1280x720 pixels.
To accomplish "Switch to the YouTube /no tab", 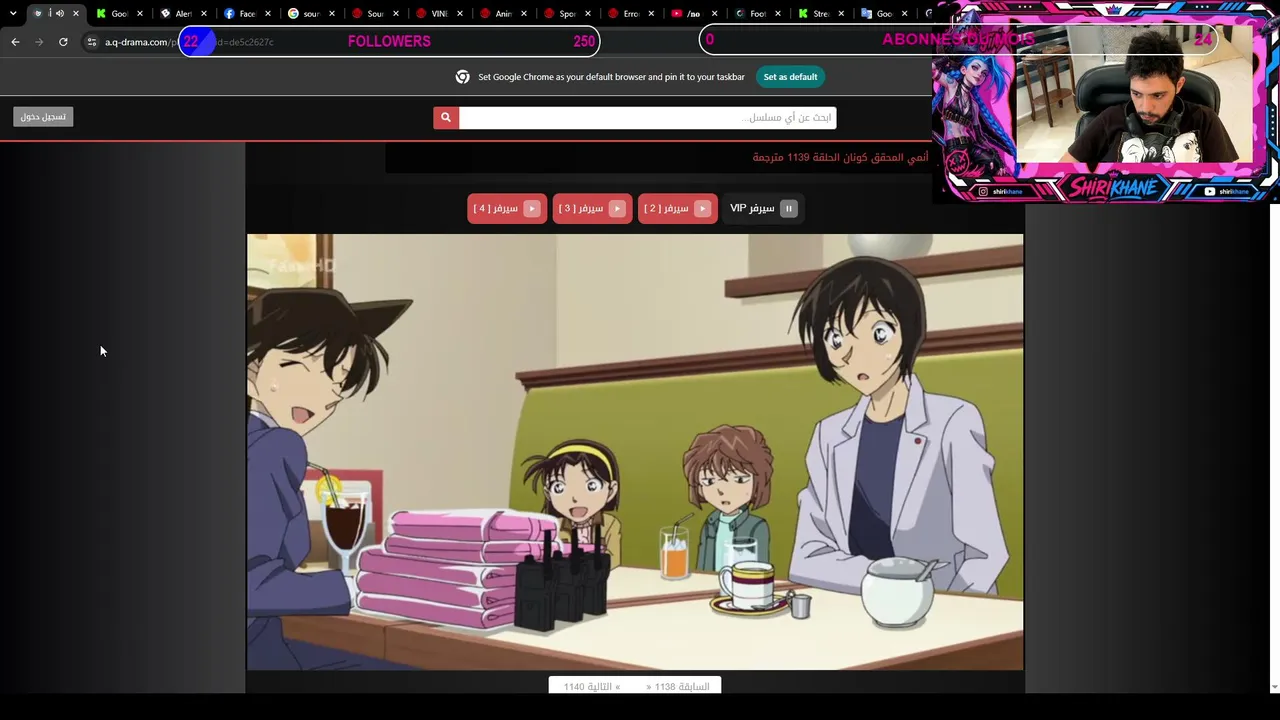I will coord(694,13).
